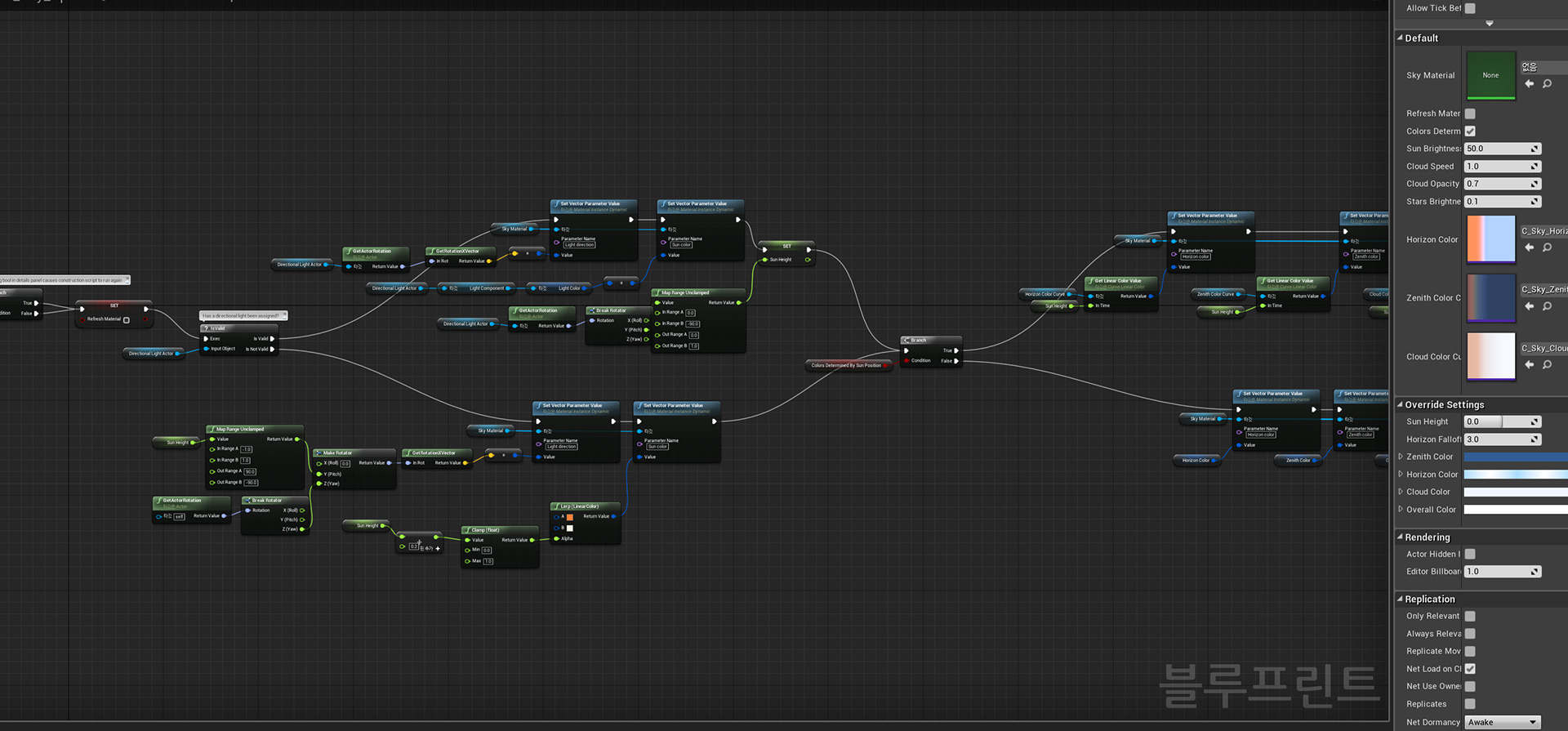Click the Editor Billboard Scale value field
This screenshot has width=1568, height=731.
(x=1503, y=572)
